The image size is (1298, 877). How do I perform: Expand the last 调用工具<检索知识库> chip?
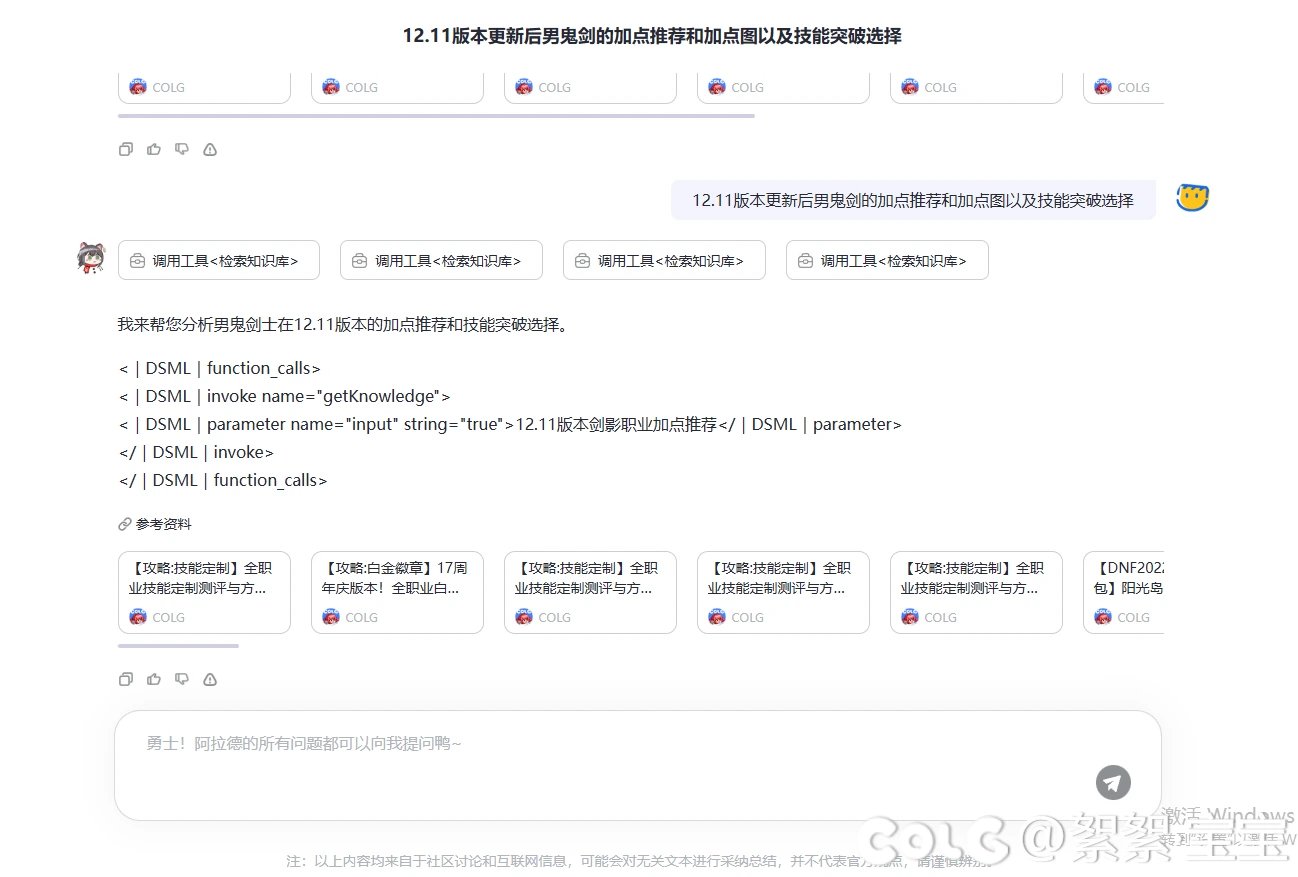(x=887, y=260)
